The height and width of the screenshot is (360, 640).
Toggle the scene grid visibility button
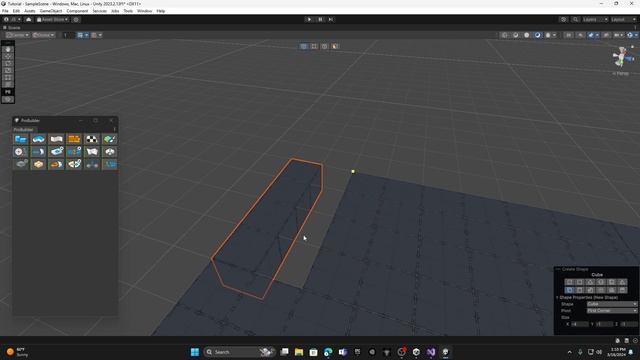click(80, 35)
